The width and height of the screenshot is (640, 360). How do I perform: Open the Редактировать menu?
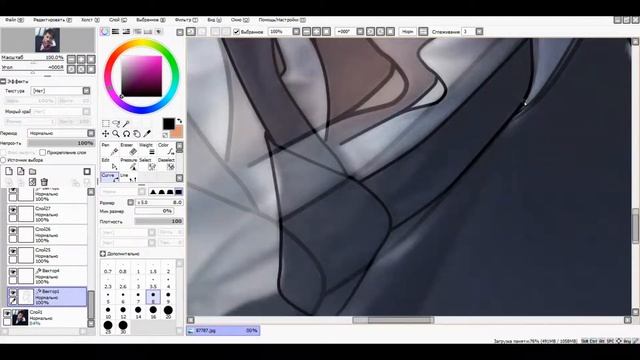[52, 20]
